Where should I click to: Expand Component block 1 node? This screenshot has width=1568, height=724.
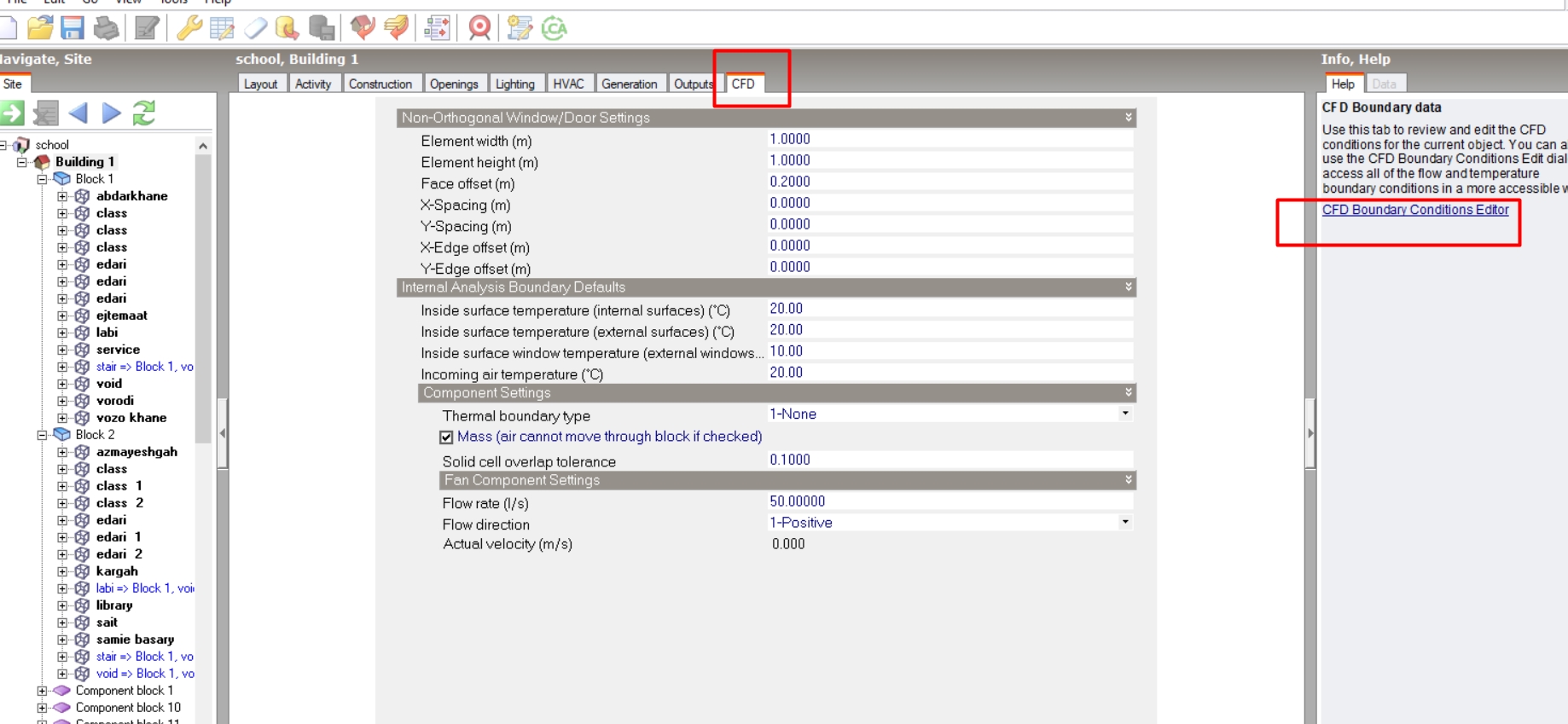[x=42, y=691]
